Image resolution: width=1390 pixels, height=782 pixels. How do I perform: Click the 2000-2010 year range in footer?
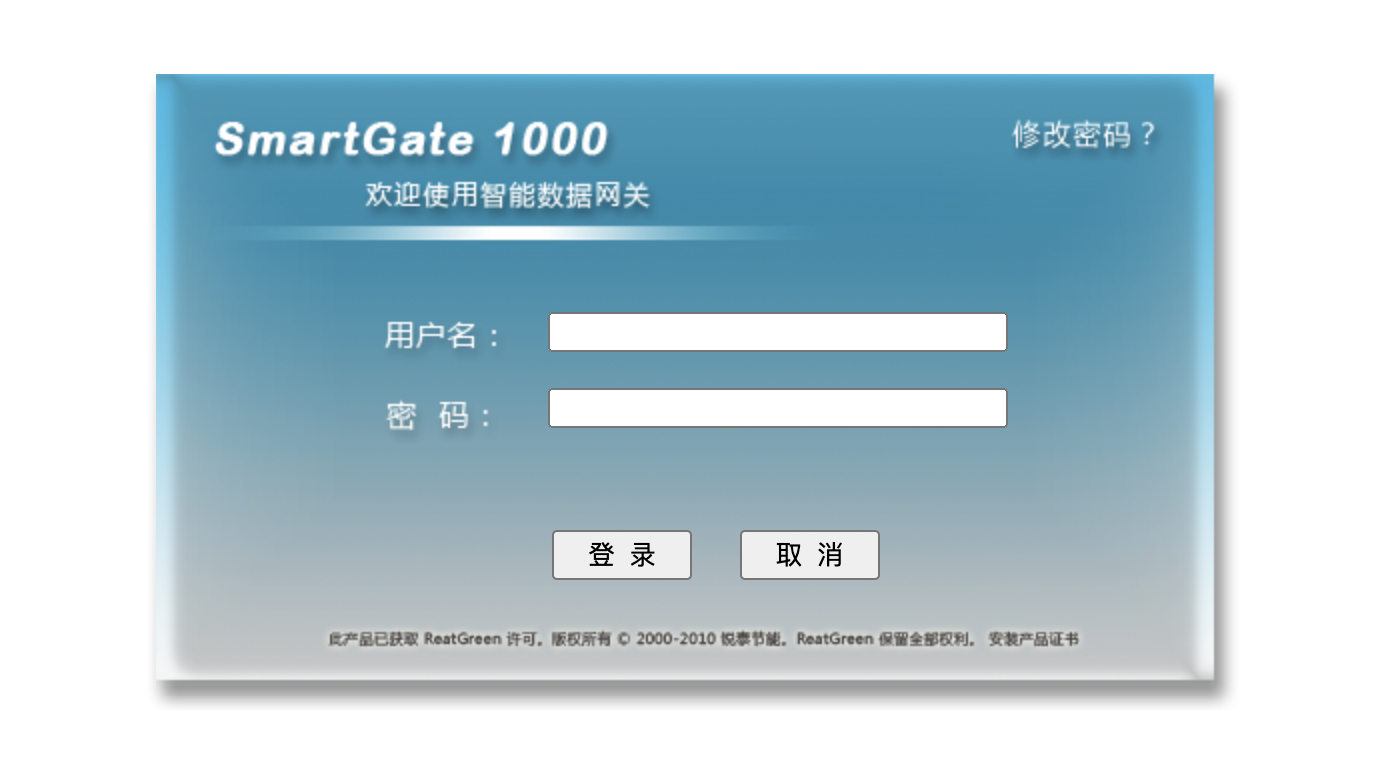pyautogui.click(x=675, y=639)
